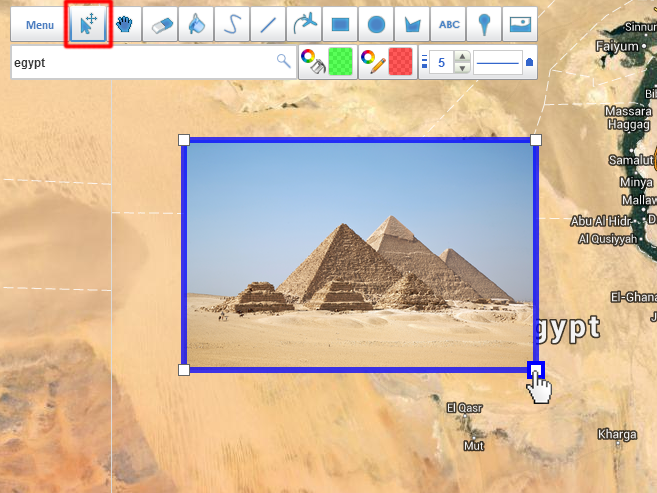Click the Al Qusiyyah label
657x493 pixels.
click(607, 239)
